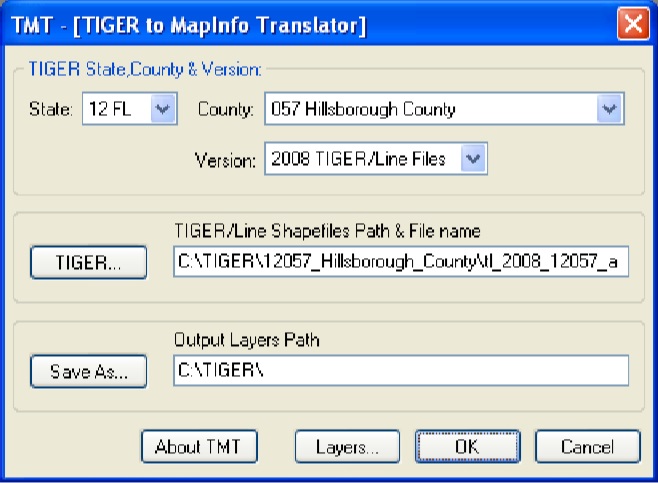Close the TMT translator dialog window
The height and width of the screenshot is (483, 658).
[633, 24]
